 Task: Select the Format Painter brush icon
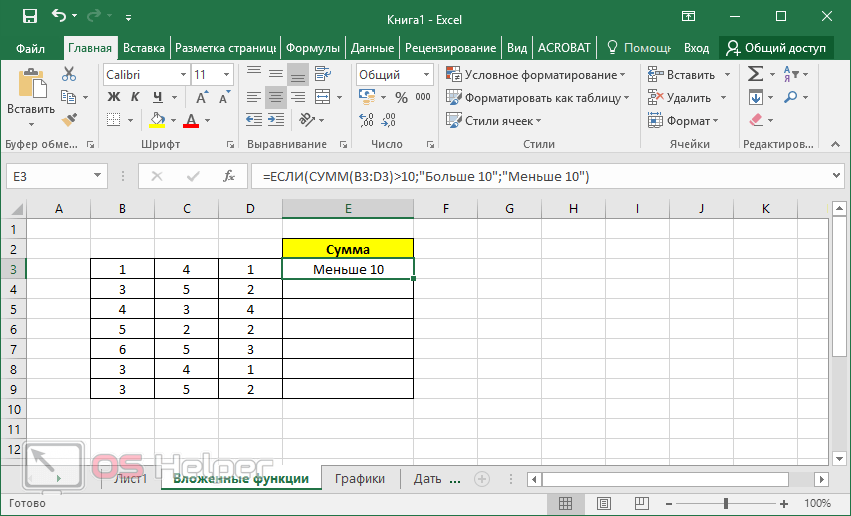69,119
